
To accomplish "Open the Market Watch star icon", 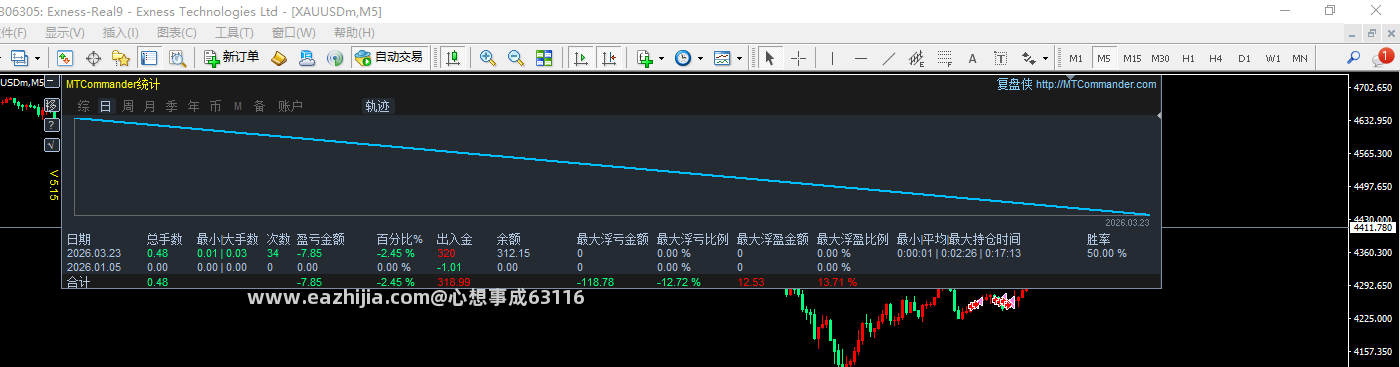I will tap(121, 58).
